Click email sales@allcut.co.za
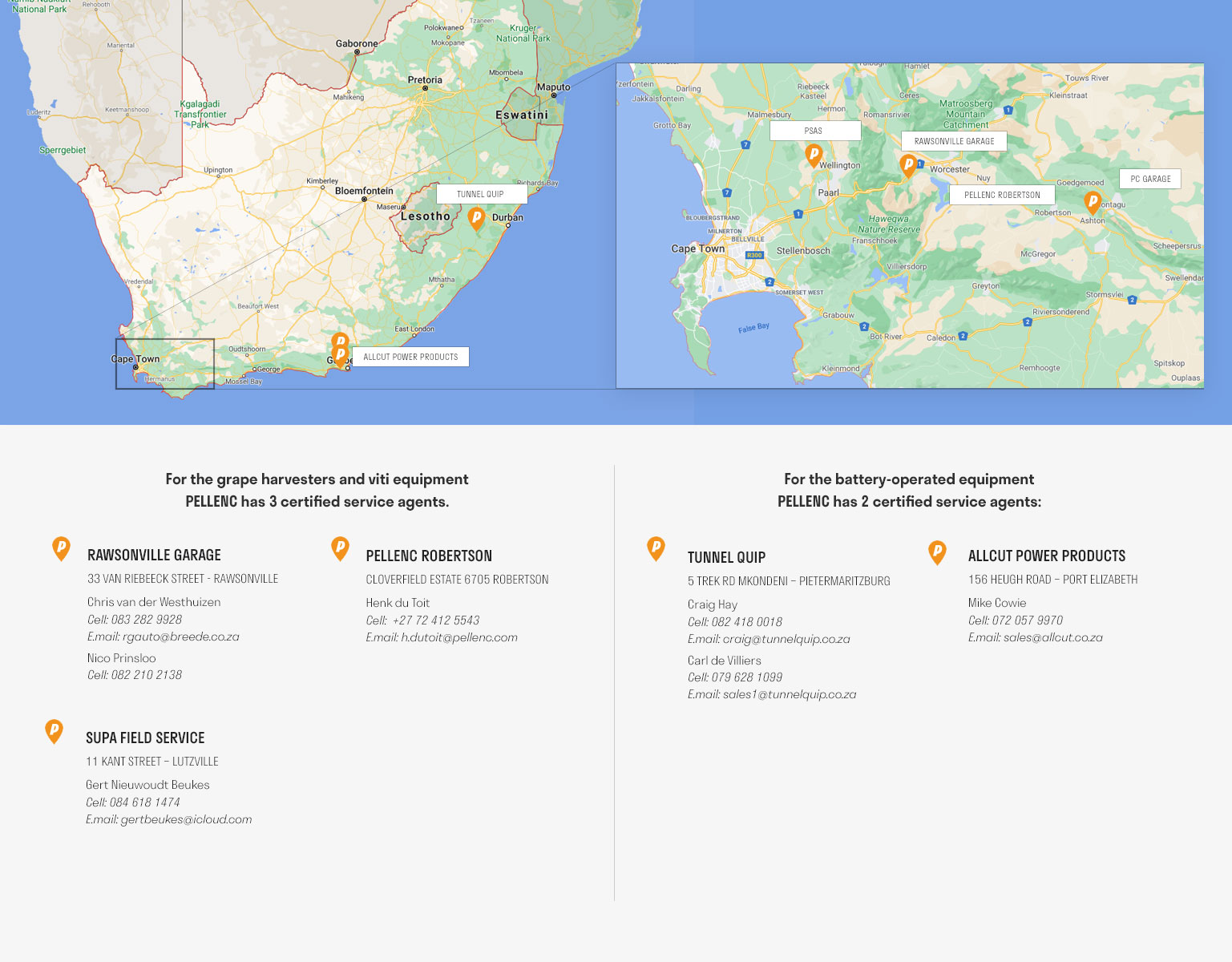Screen dimensions: 1232x962 [1053, 637]
